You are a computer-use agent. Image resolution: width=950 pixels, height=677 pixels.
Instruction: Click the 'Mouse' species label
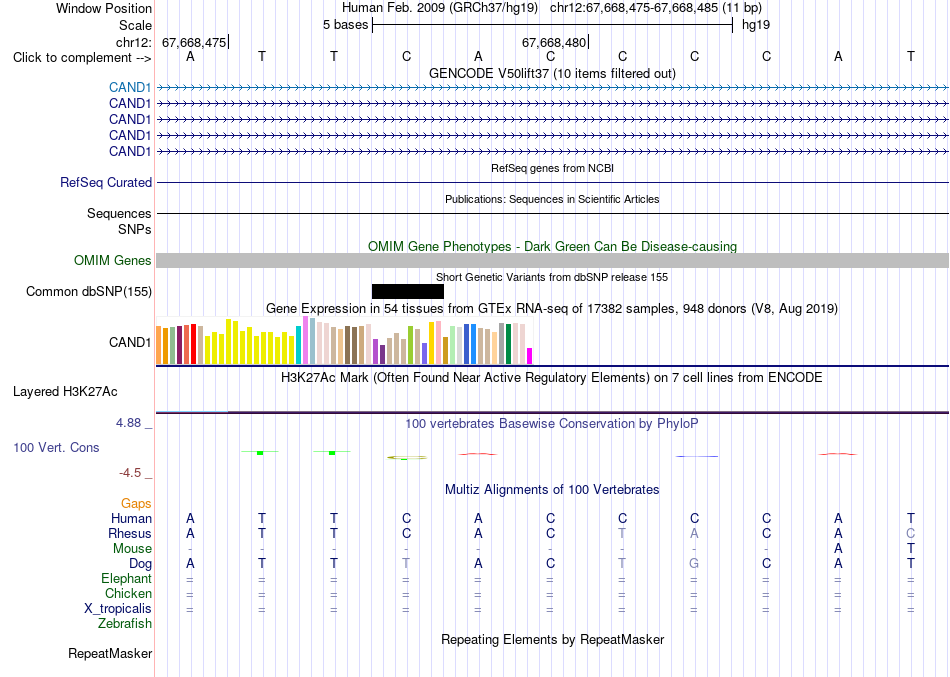(x=132, y=549)
